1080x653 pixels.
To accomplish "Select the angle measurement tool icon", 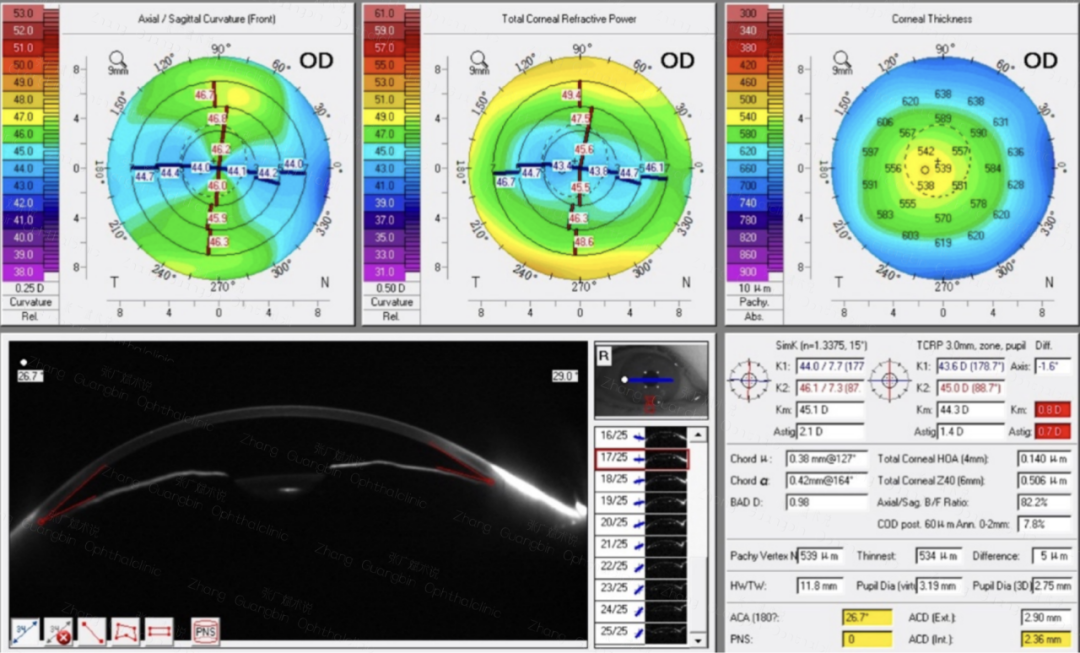I will point(24,630).
